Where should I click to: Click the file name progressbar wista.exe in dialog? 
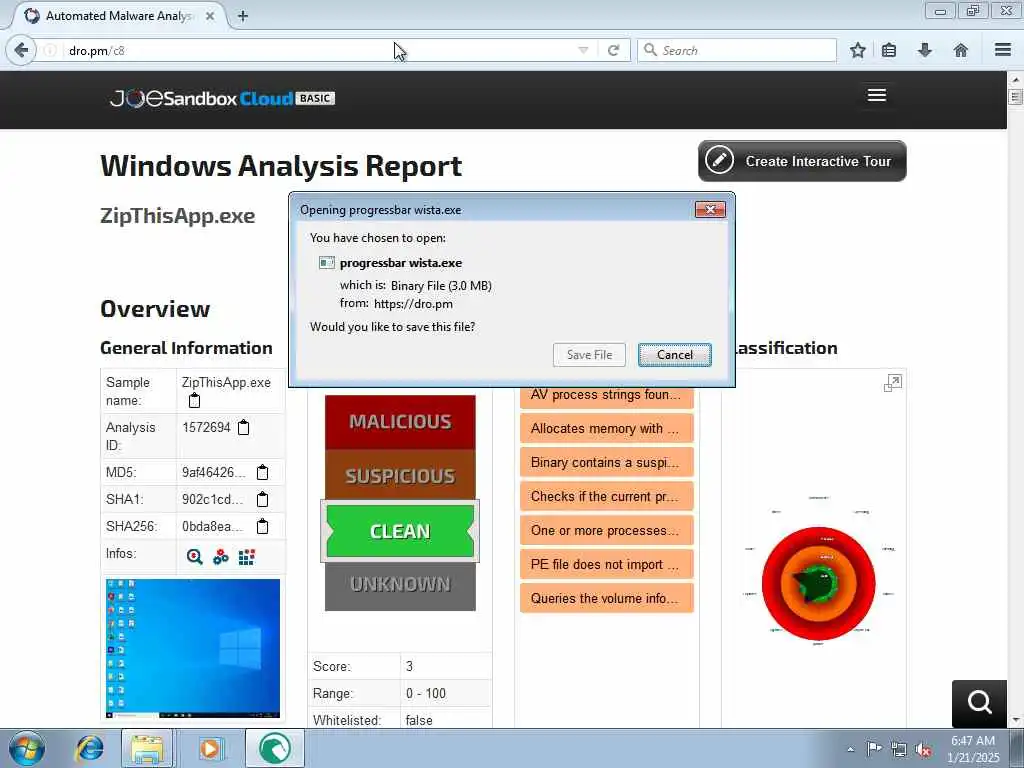(400, 263)
